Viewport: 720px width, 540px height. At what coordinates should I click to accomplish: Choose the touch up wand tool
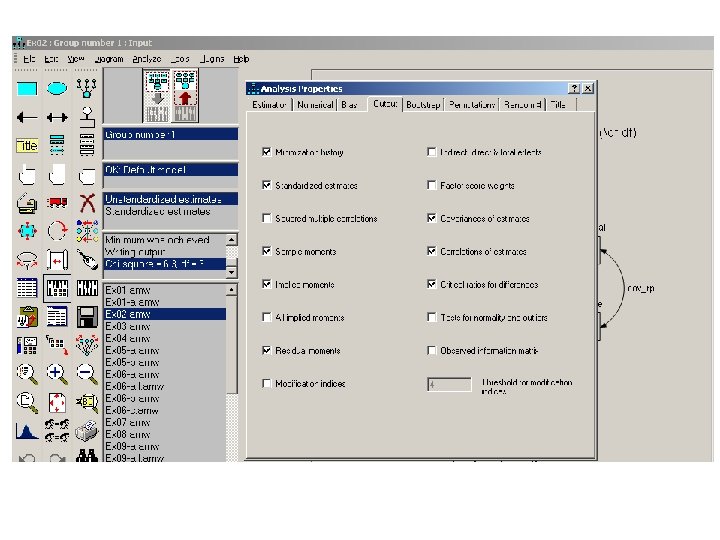click(x=87, y=260)
